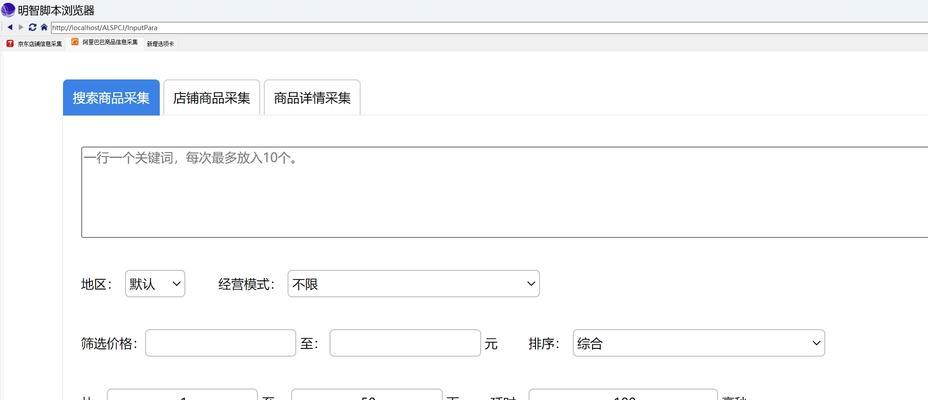
Task: Open the 经营模式 dropdown showing 不限
Action: click(x=414, y=284)
